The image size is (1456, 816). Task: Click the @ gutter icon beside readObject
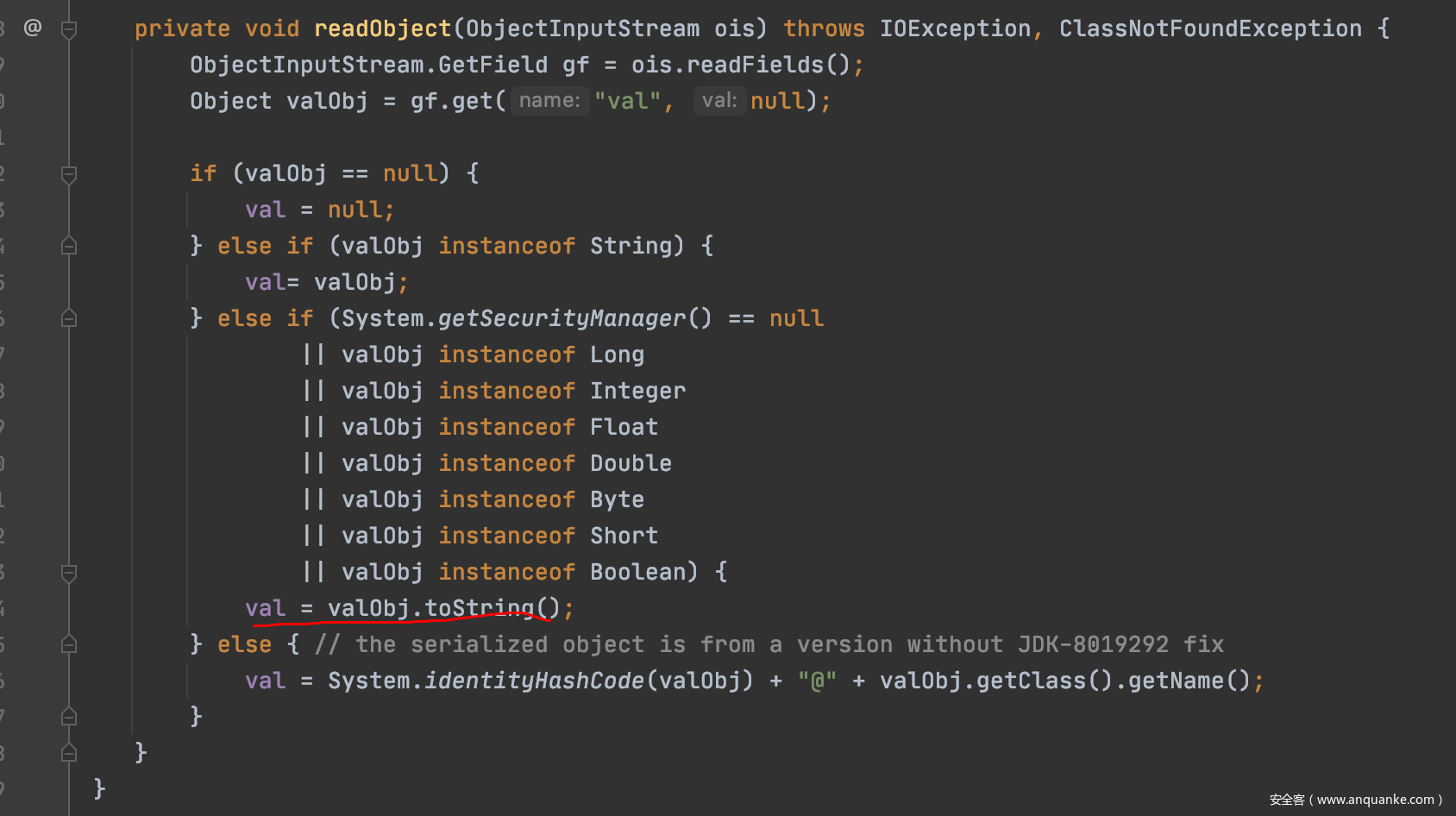point(33,28)
